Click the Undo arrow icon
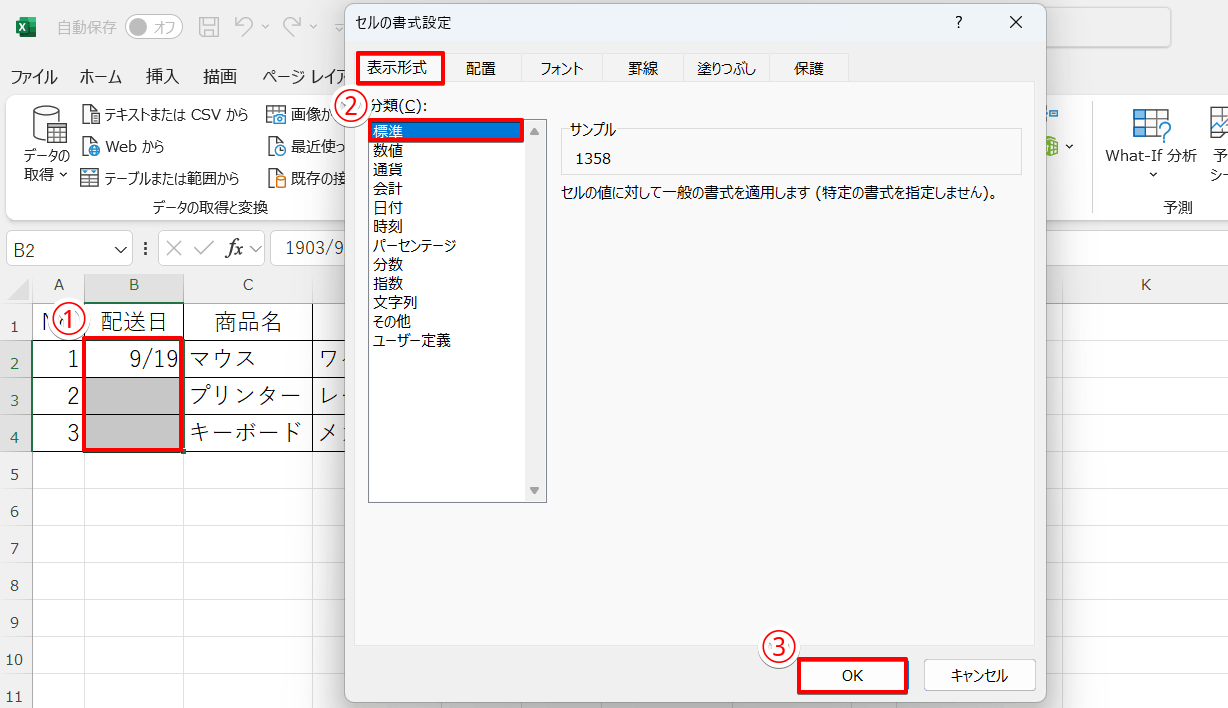This screenshot has width=1228, height=708. tap(243, 27)
